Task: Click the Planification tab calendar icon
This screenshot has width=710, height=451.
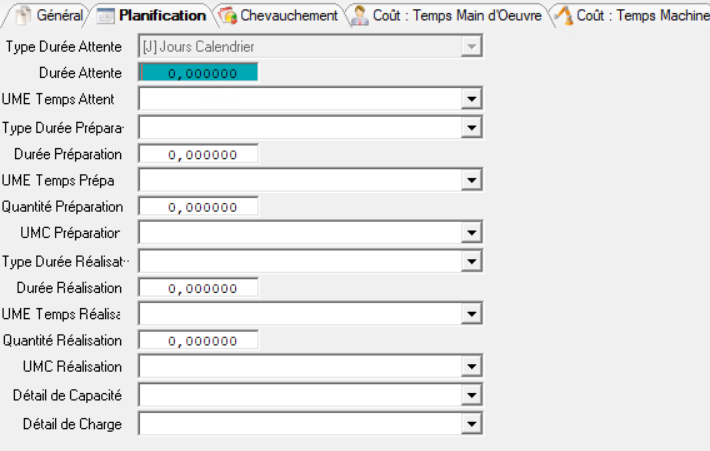Action: tap(106, 16)
